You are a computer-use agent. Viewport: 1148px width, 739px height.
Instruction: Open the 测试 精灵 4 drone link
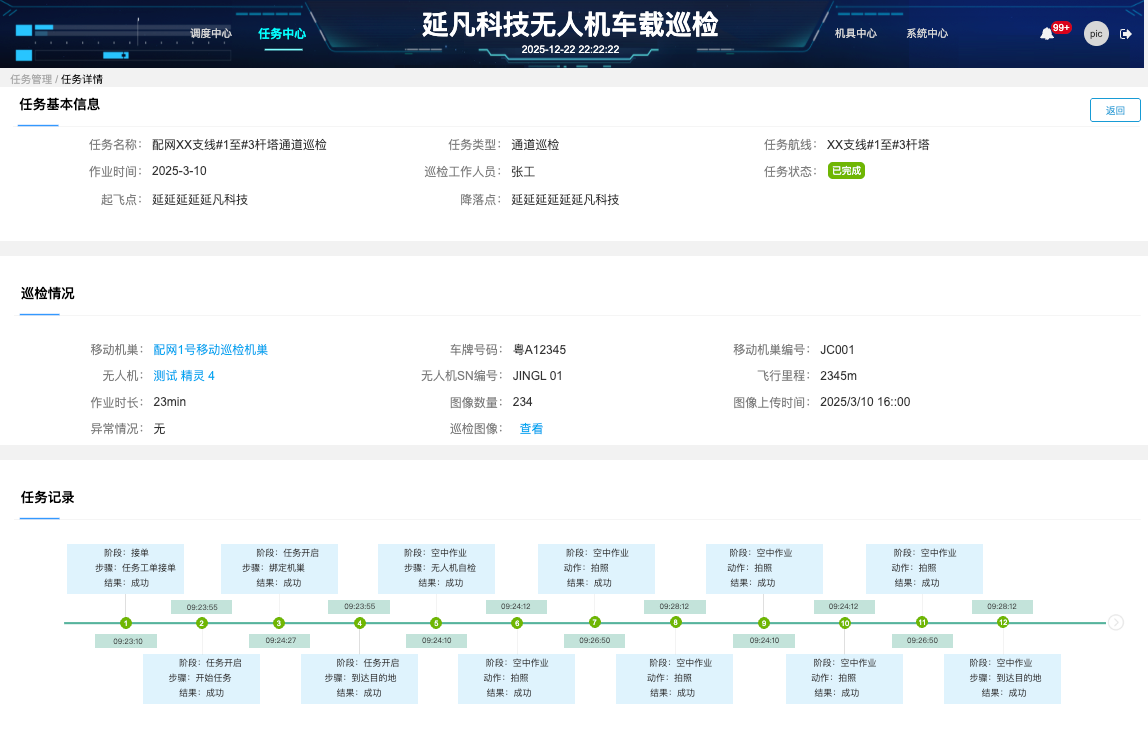(x=184, y=376)
